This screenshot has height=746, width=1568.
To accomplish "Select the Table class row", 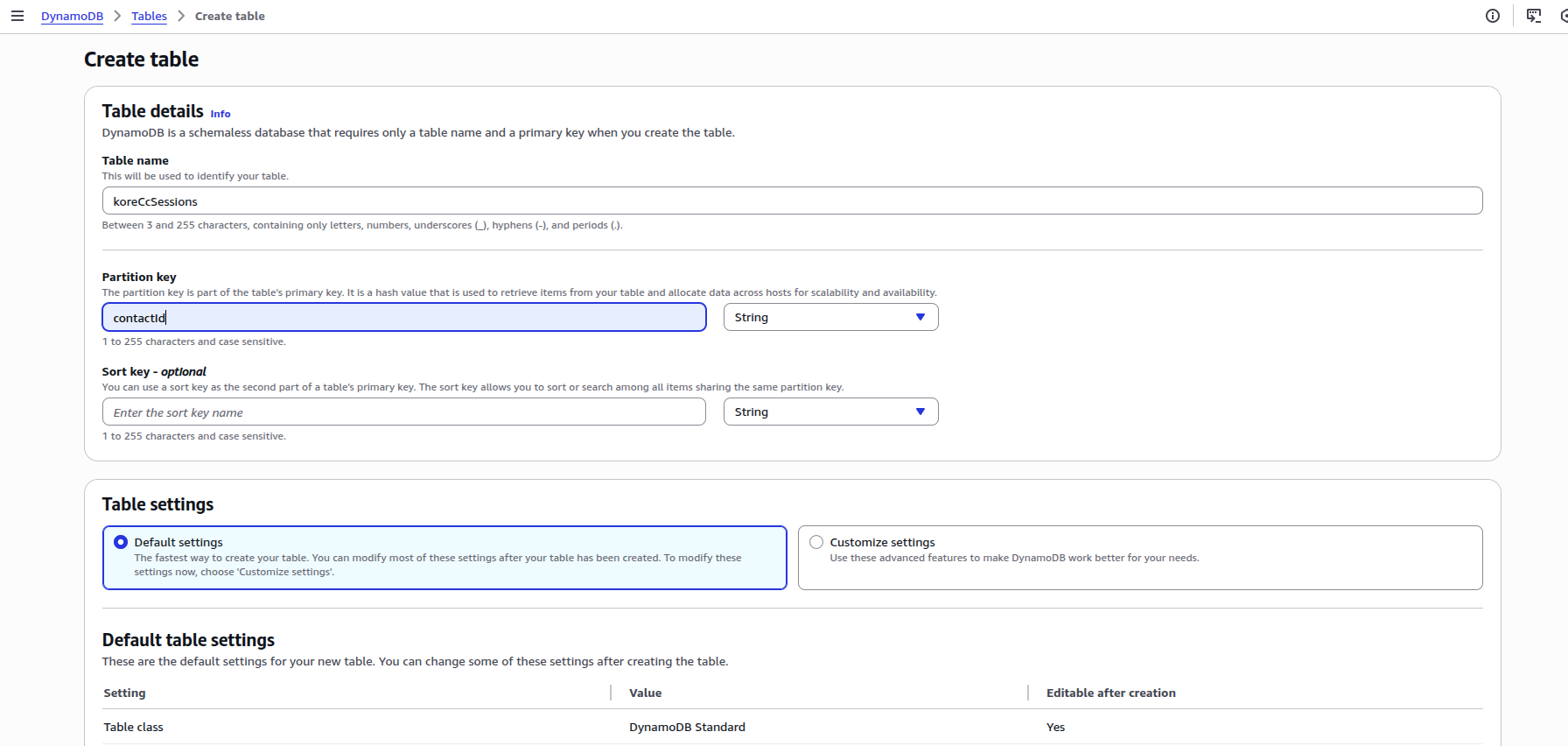I will [133, 727].
